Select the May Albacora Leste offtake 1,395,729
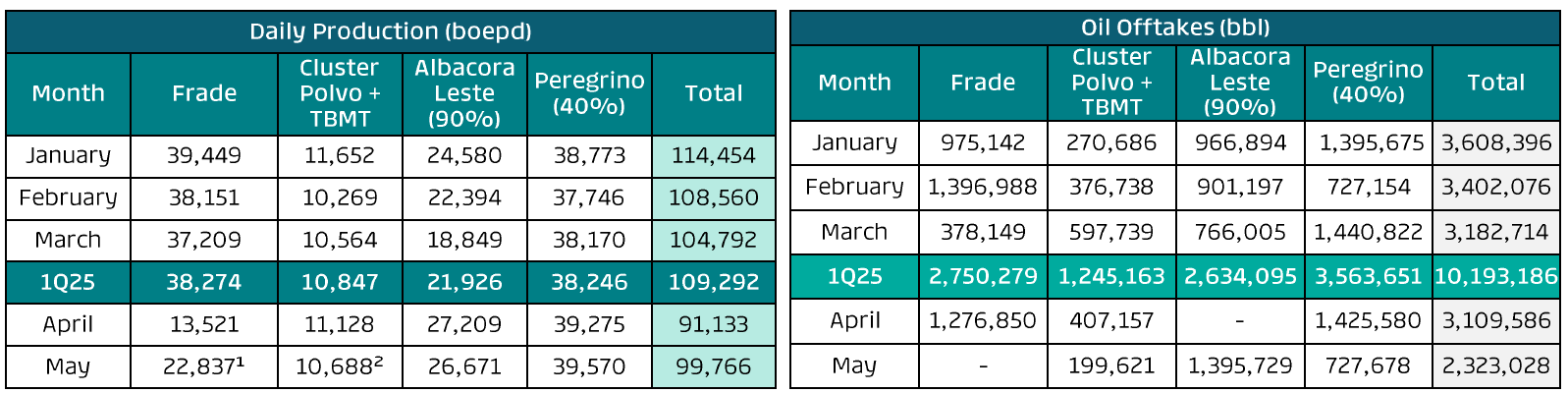The image size is (1568, 393). [1239, 365]
